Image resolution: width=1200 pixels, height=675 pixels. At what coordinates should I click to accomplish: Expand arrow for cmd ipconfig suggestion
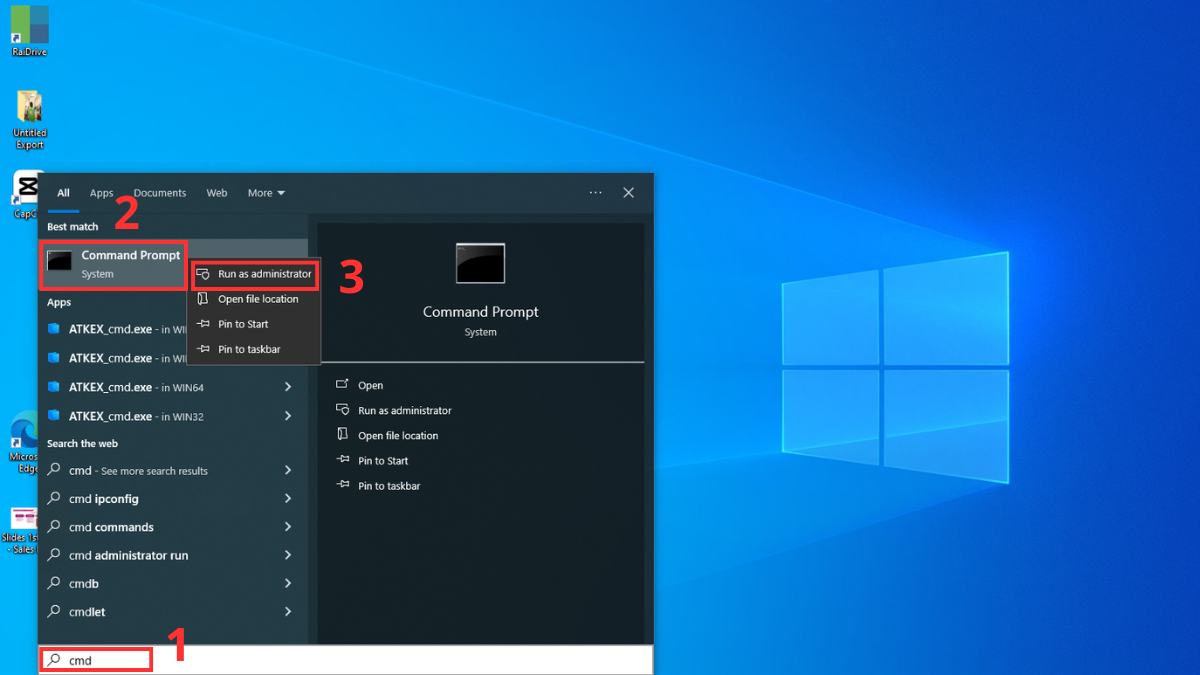288,498
